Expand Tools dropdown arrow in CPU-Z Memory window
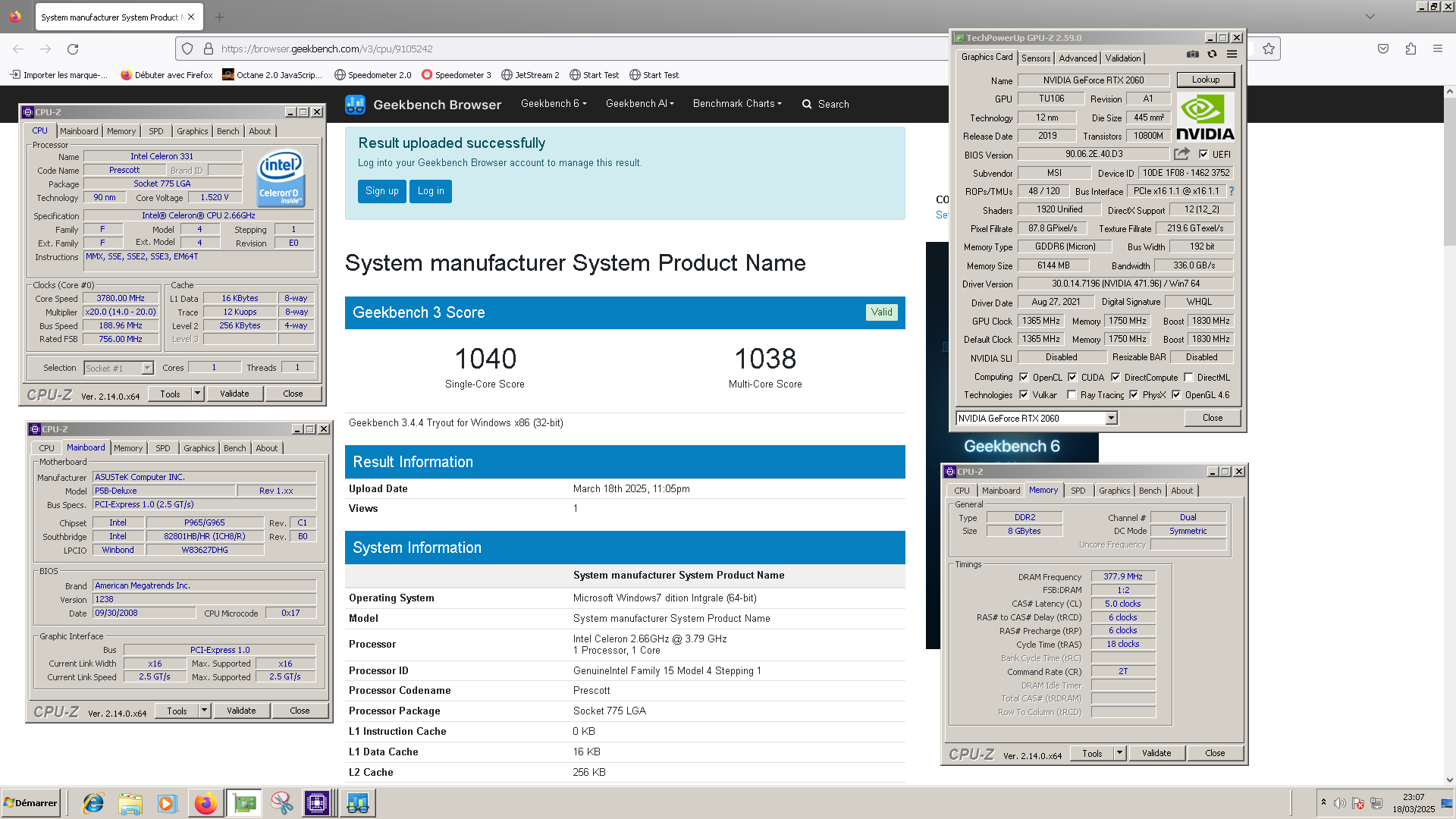The width and height of the screenshot is (1456, 819). (1119, 753)
